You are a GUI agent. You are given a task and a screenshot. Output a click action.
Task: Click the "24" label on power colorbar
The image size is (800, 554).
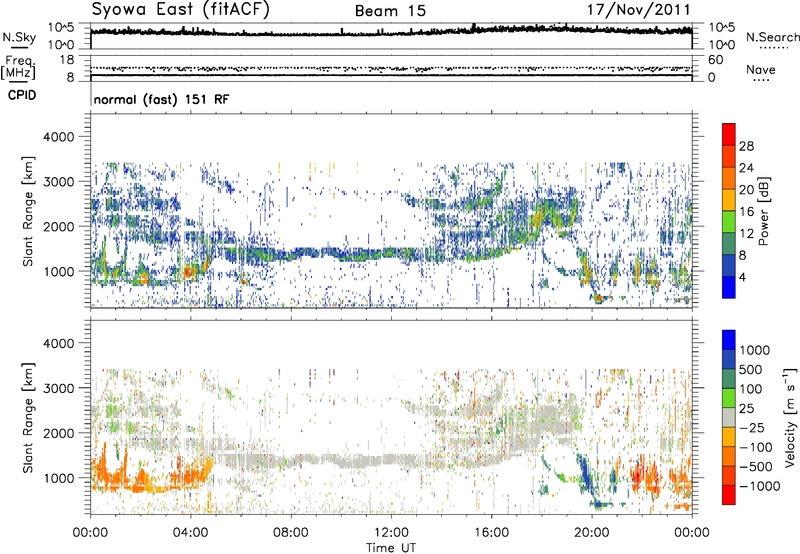pyautogui.click(x=746, y=168)
